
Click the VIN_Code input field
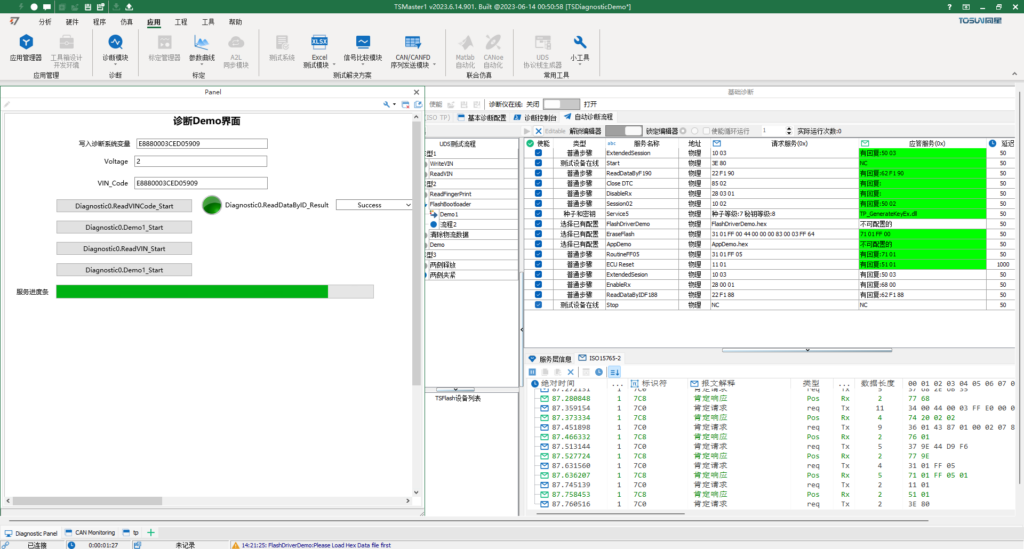[200, 183]
